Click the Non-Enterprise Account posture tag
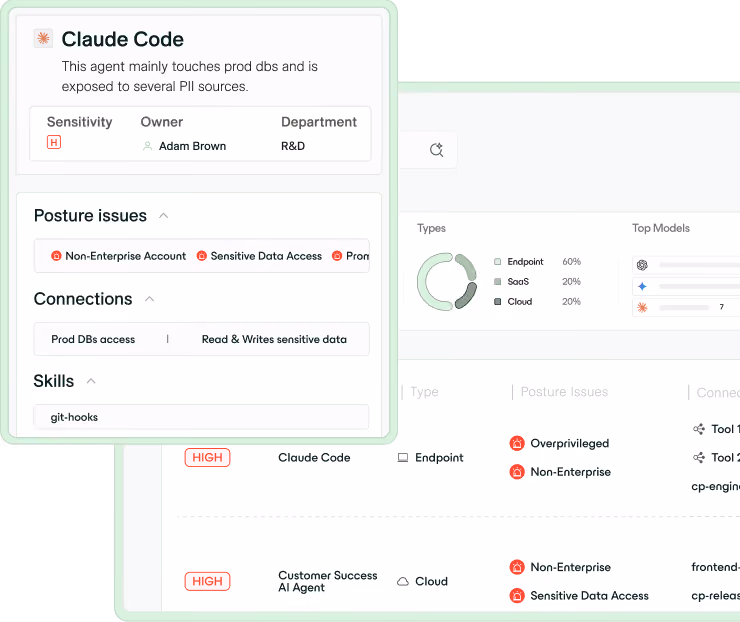Viewport: 740px width, 622px height. pos(118,256)
